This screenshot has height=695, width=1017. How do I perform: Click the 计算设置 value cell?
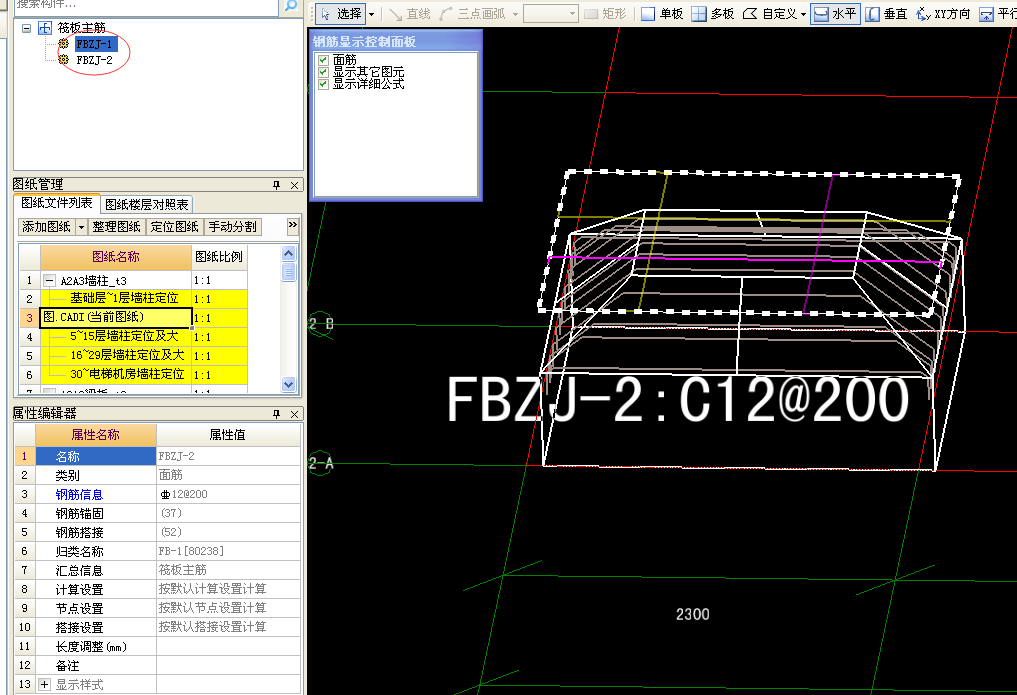(228, 589)
